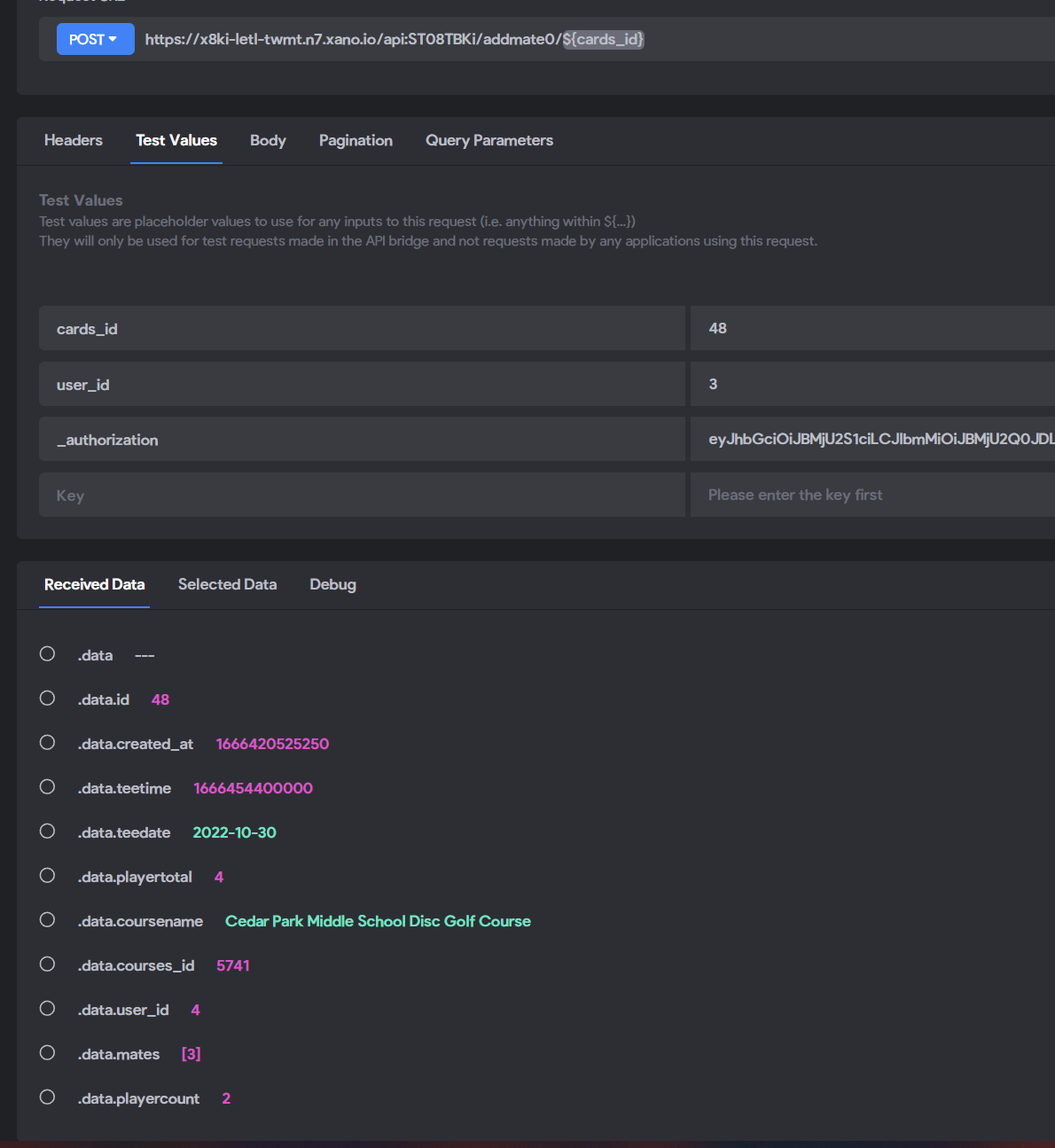Select the .data.playertotal radio button
Screen dimensions: 1055x1148
click(48, 876)
